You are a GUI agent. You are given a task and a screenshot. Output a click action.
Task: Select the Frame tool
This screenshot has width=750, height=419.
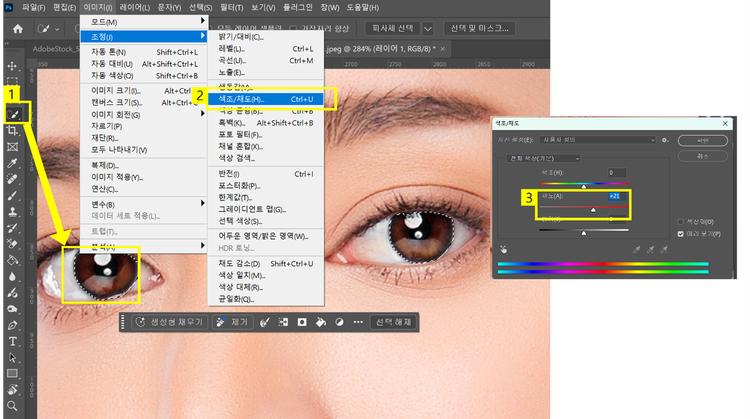click(12, 147)
